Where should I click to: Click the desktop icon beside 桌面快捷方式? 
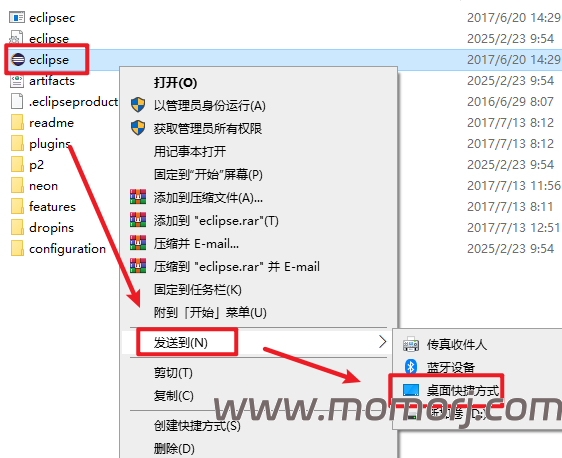tap(411, 390)
